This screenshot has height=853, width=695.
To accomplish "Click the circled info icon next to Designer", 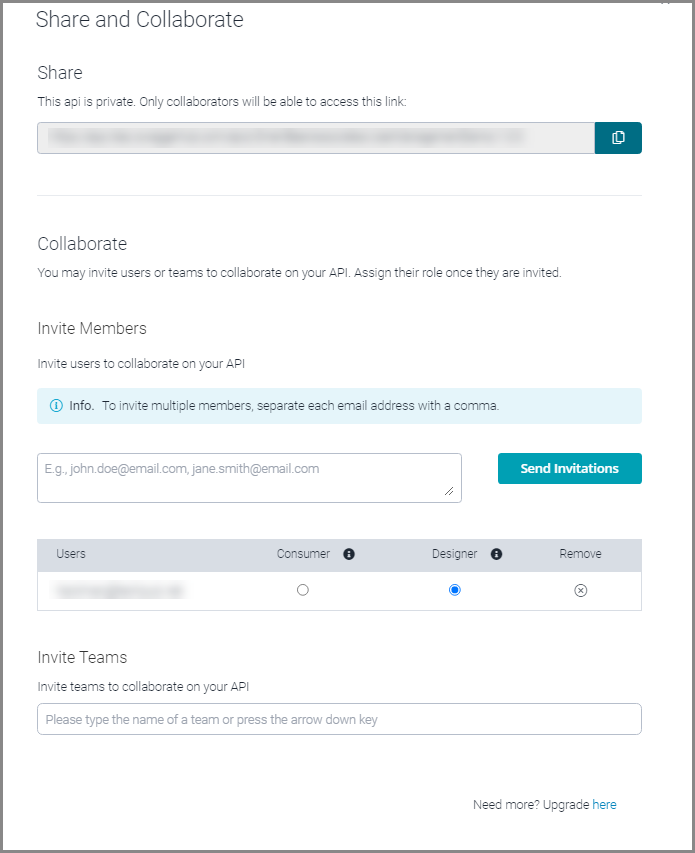I will tap(497, 553).
